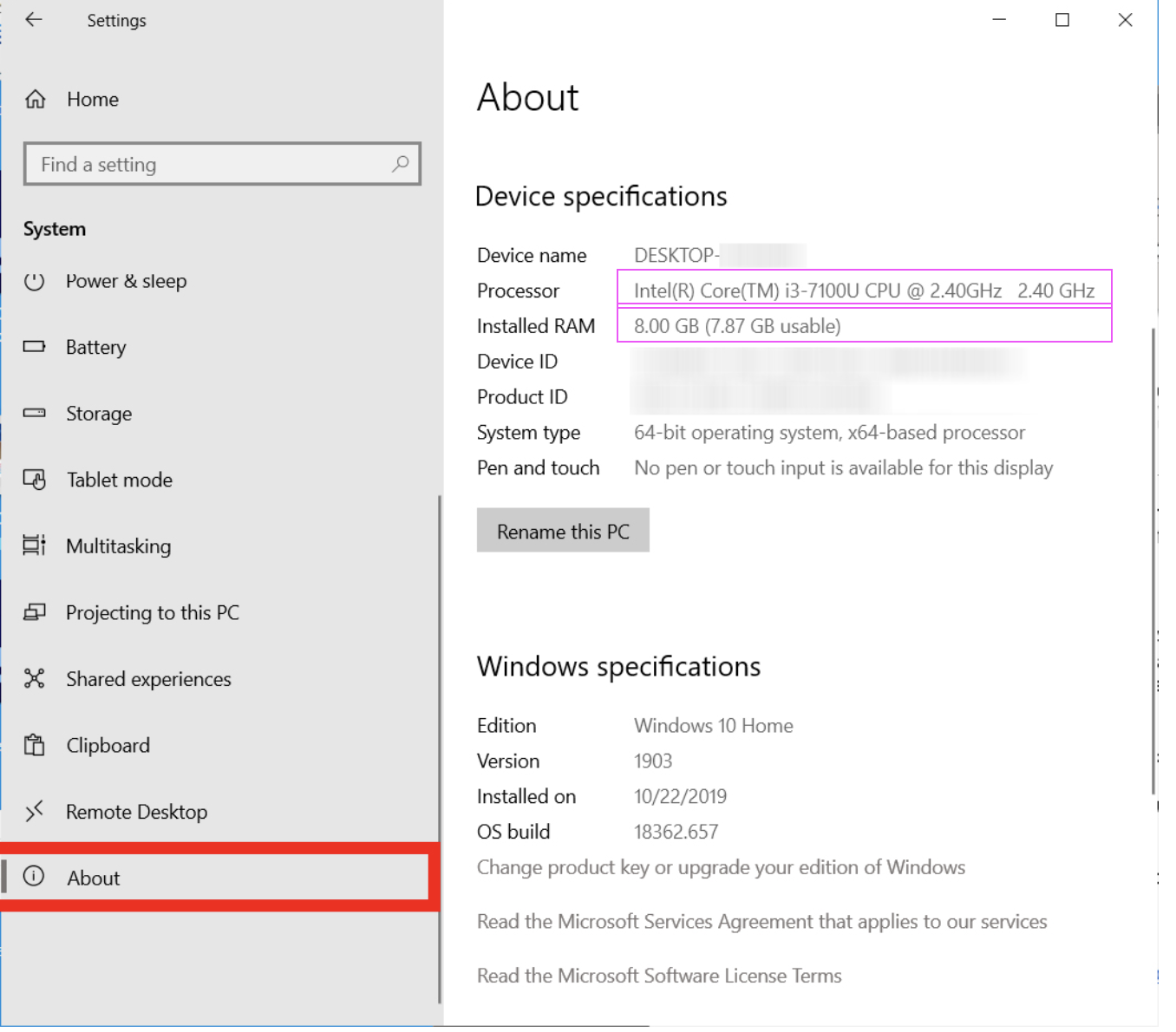
Task: Click the Multitasking icon
Action: 34,545
